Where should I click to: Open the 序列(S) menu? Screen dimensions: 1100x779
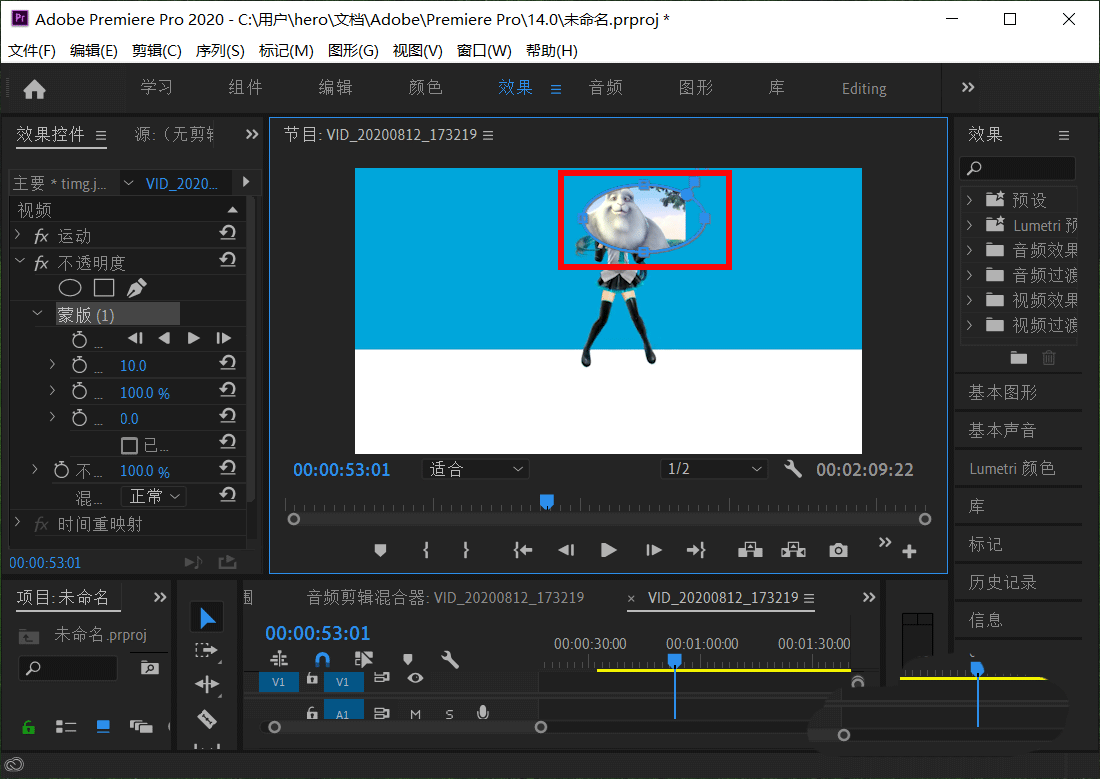219,50
